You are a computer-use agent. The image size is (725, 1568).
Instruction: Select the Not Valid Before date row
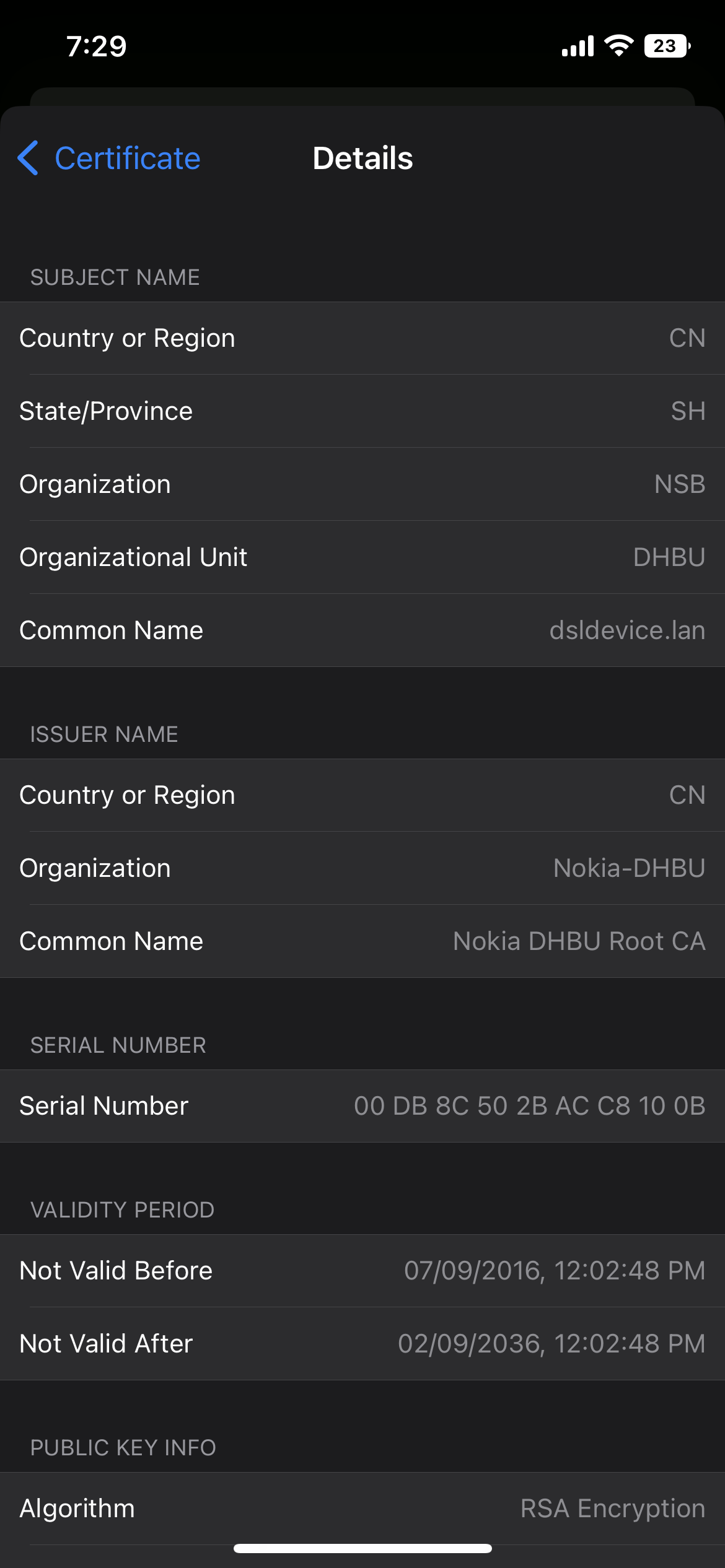[x=362, y=1271]
